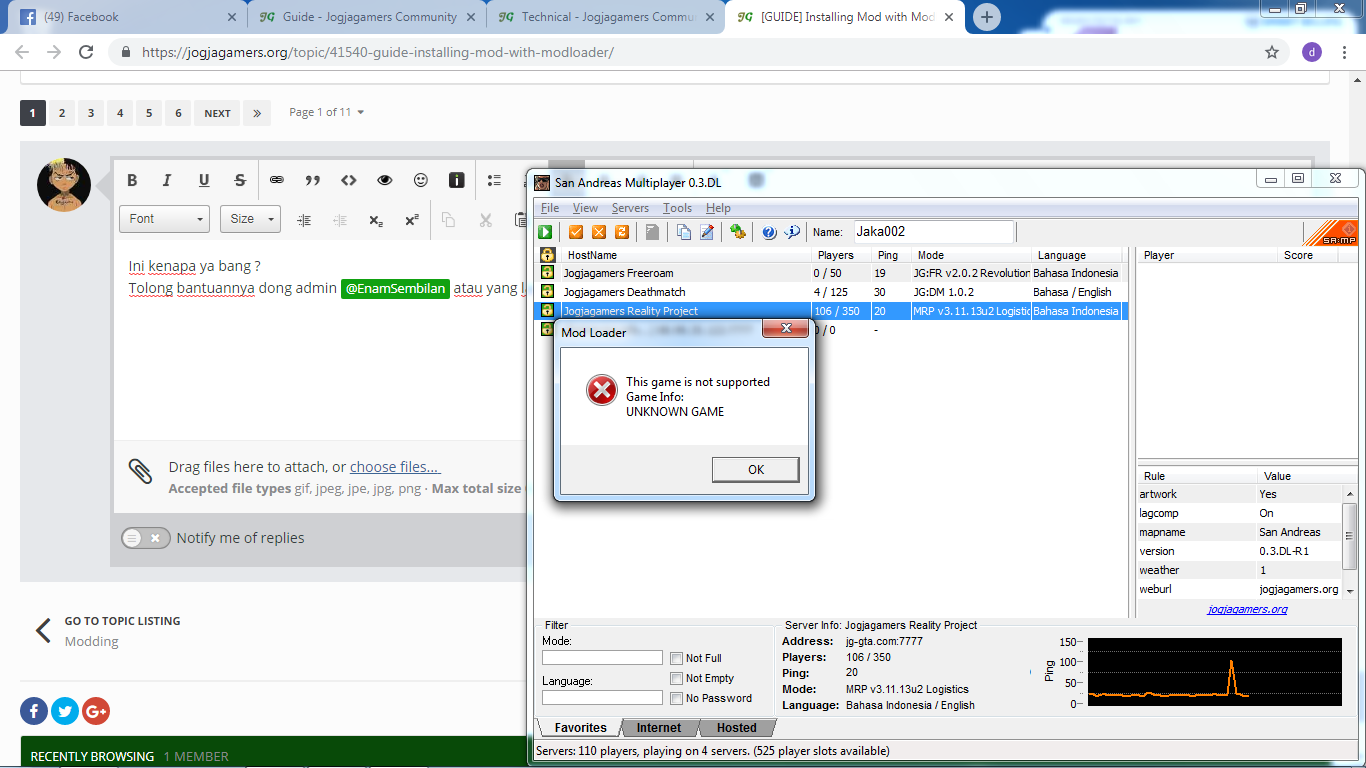Toggle Italic in the forum reply editor
The image size is (1366, 768).
click(x=167, y=180)
